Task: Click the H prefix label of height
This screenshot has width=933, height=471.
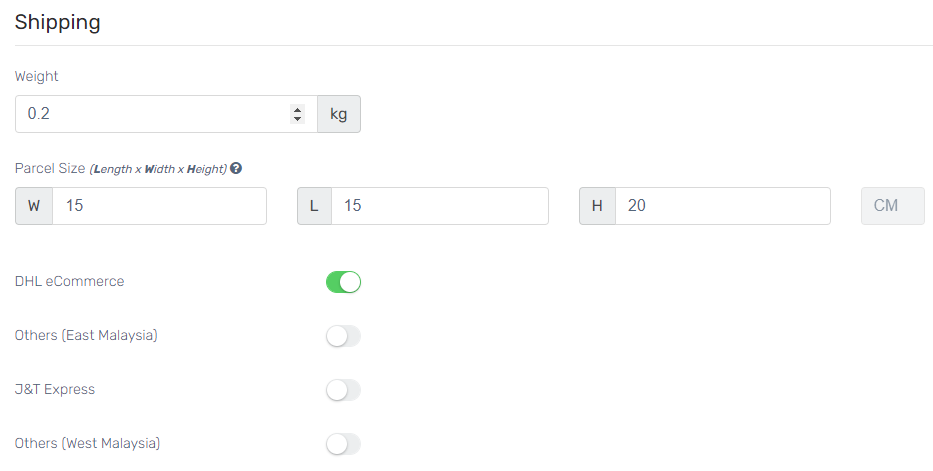Action: click(597, 206)
